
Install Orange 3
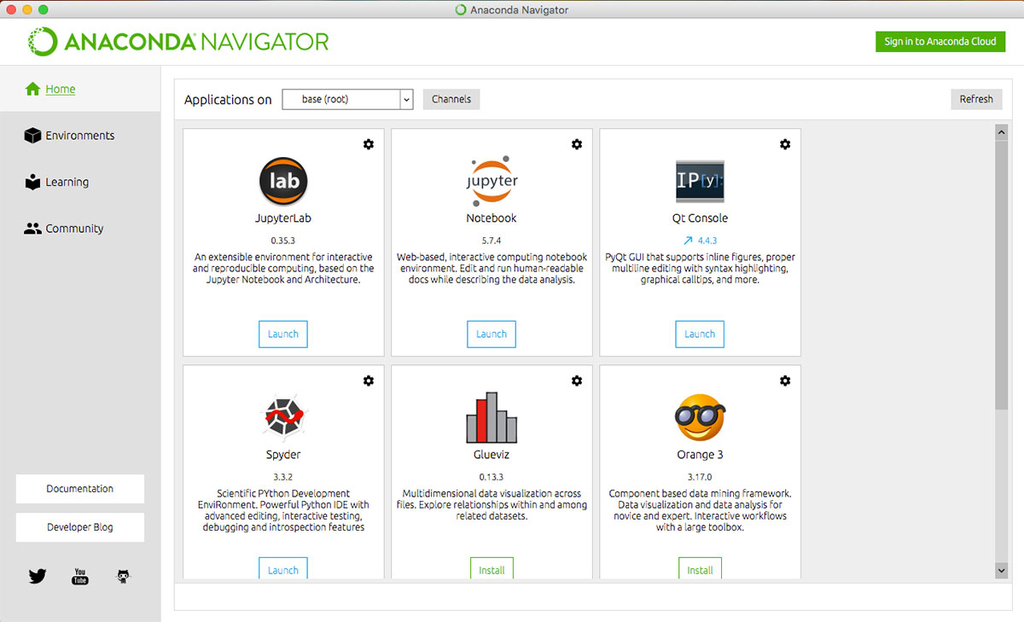point(700,568)
